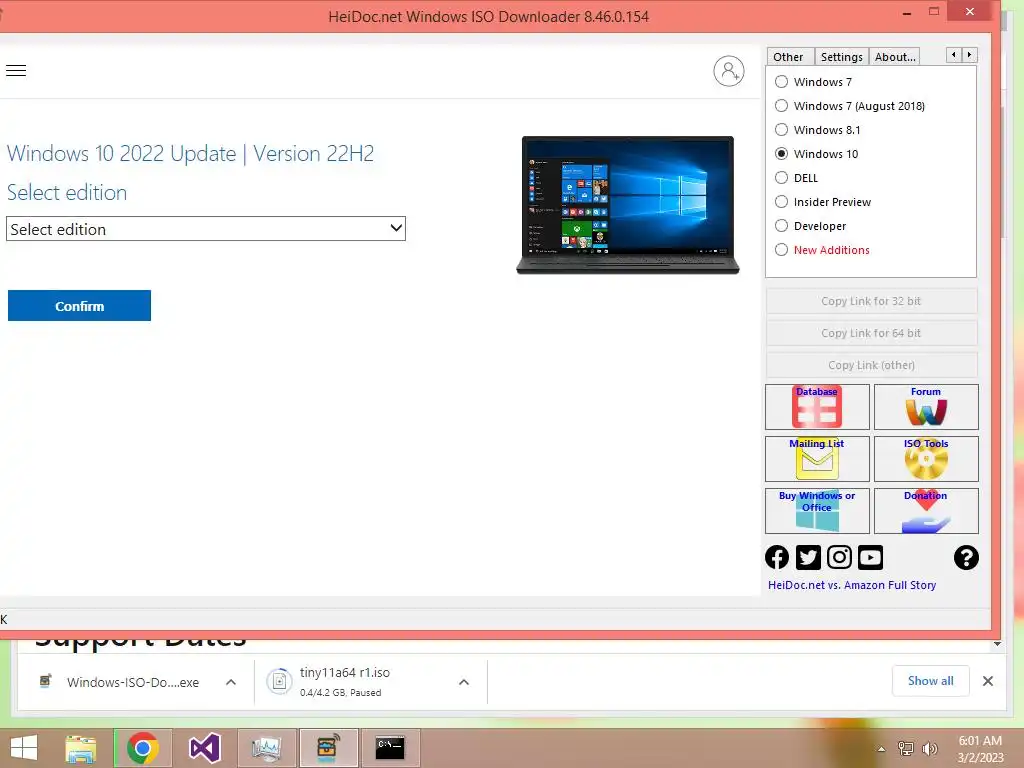The height and width of the screenshot is (768, 1024).
Task: Open the ISO Tools tile
Action: point(926,458)
